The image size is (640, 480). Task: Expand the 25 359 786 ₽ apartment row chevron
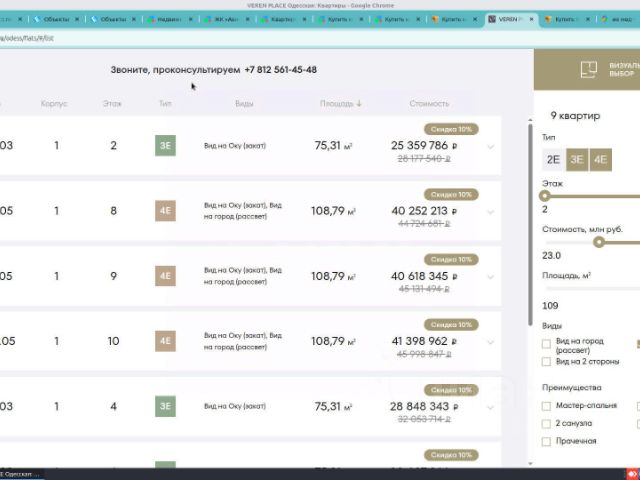(491, 147)
